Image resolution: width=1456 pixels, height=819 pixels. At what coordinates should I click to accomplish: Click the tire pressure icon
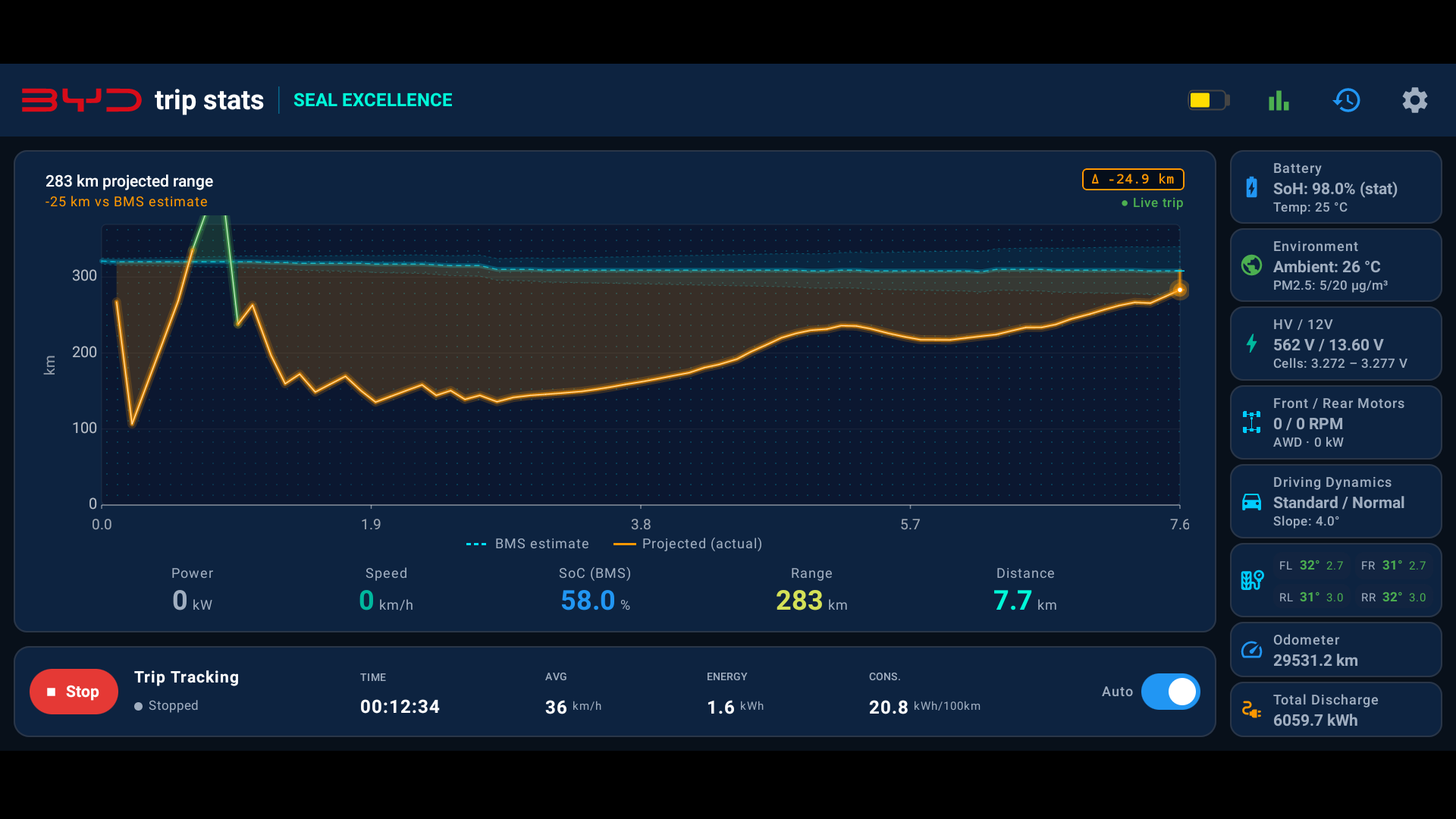click(1251, 580)
